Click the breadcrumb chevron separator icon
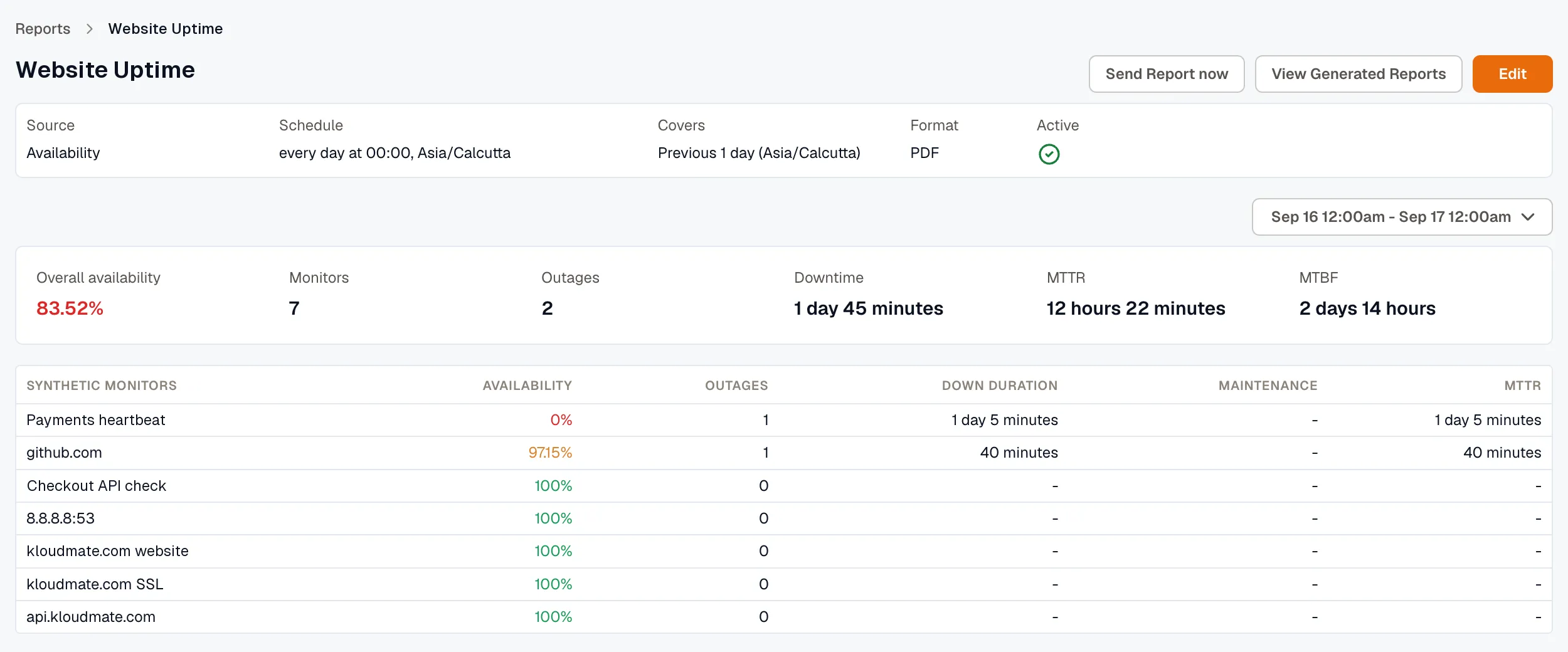This screenshot has height=652, width=1568. [90, 29]
